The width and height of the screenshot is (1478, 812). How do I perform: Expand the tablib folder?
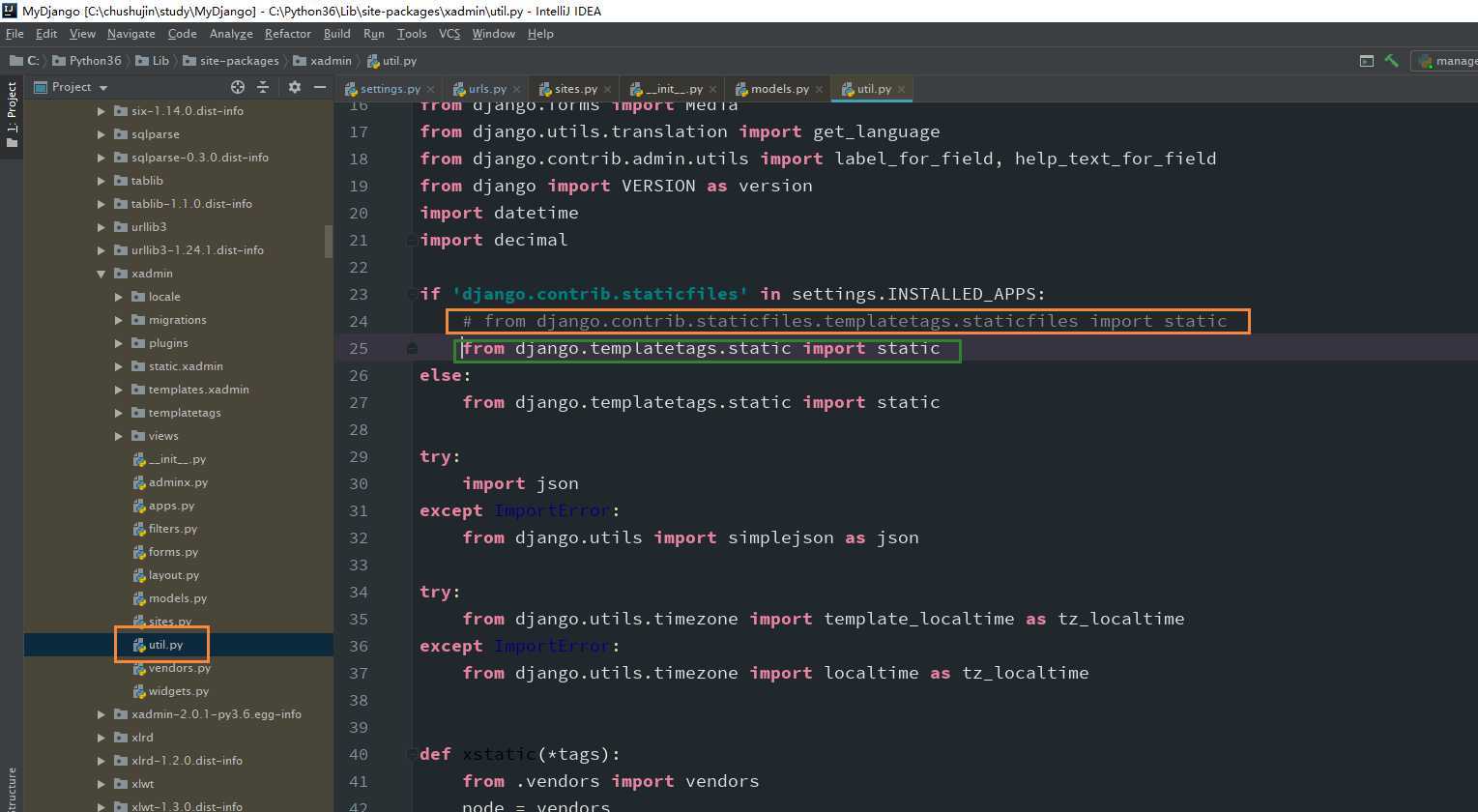coord(101,181)
